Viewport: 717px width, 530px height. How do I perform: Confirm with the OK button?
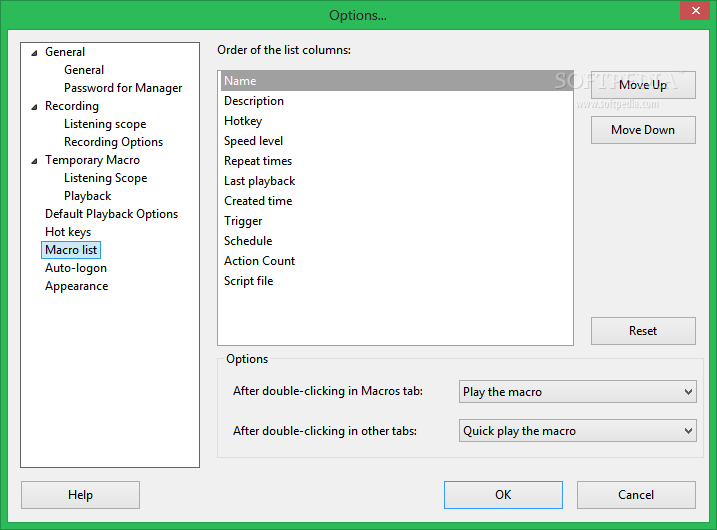503,495
